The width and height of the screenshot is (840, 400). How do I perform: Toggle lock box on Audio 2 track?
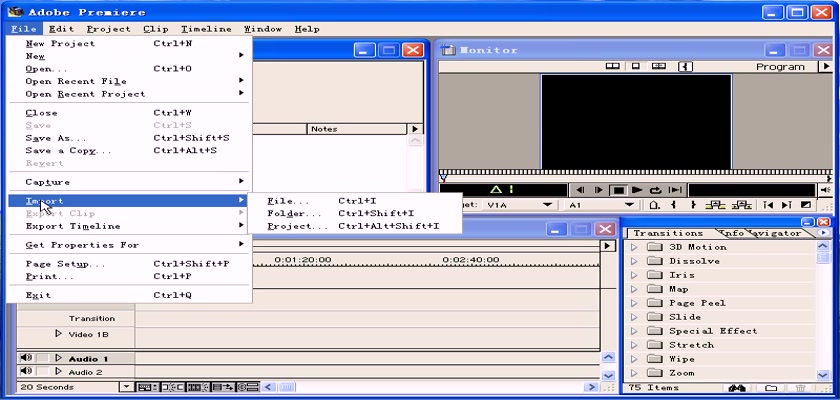[42, 371]
